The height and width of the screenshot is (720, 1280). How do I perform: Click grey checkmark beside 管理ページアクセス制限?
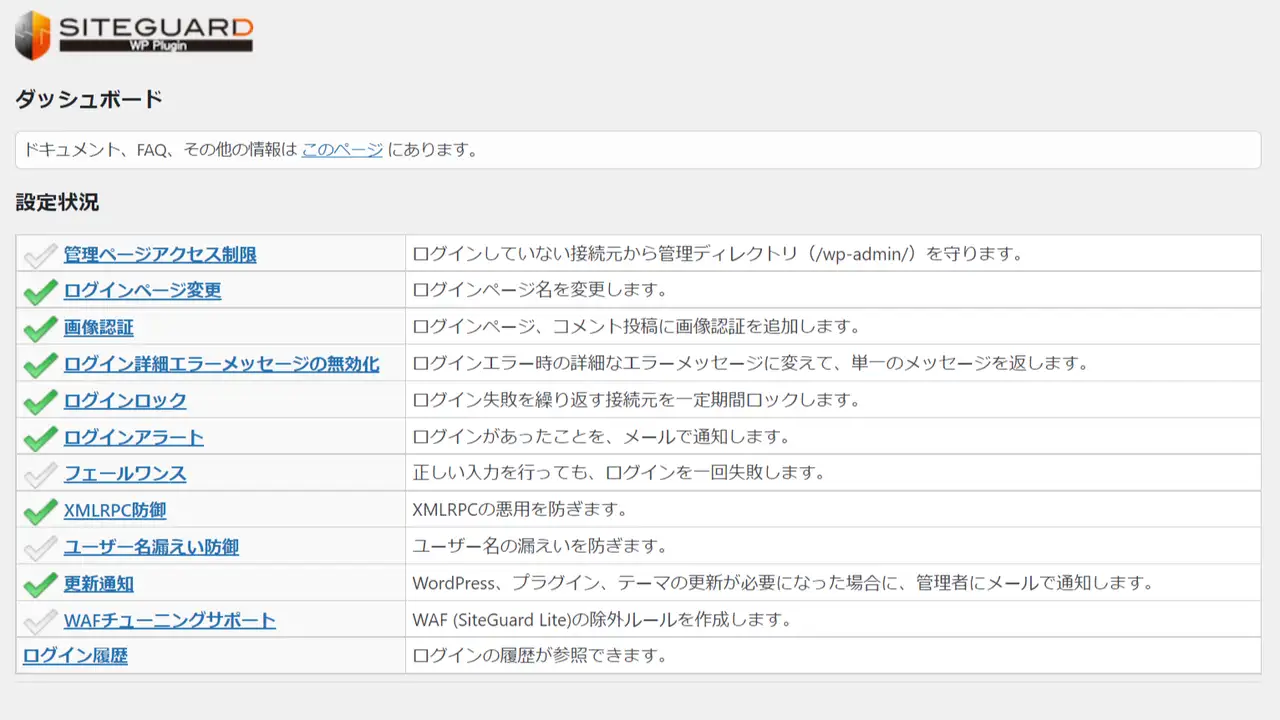[x=40, y=255]
